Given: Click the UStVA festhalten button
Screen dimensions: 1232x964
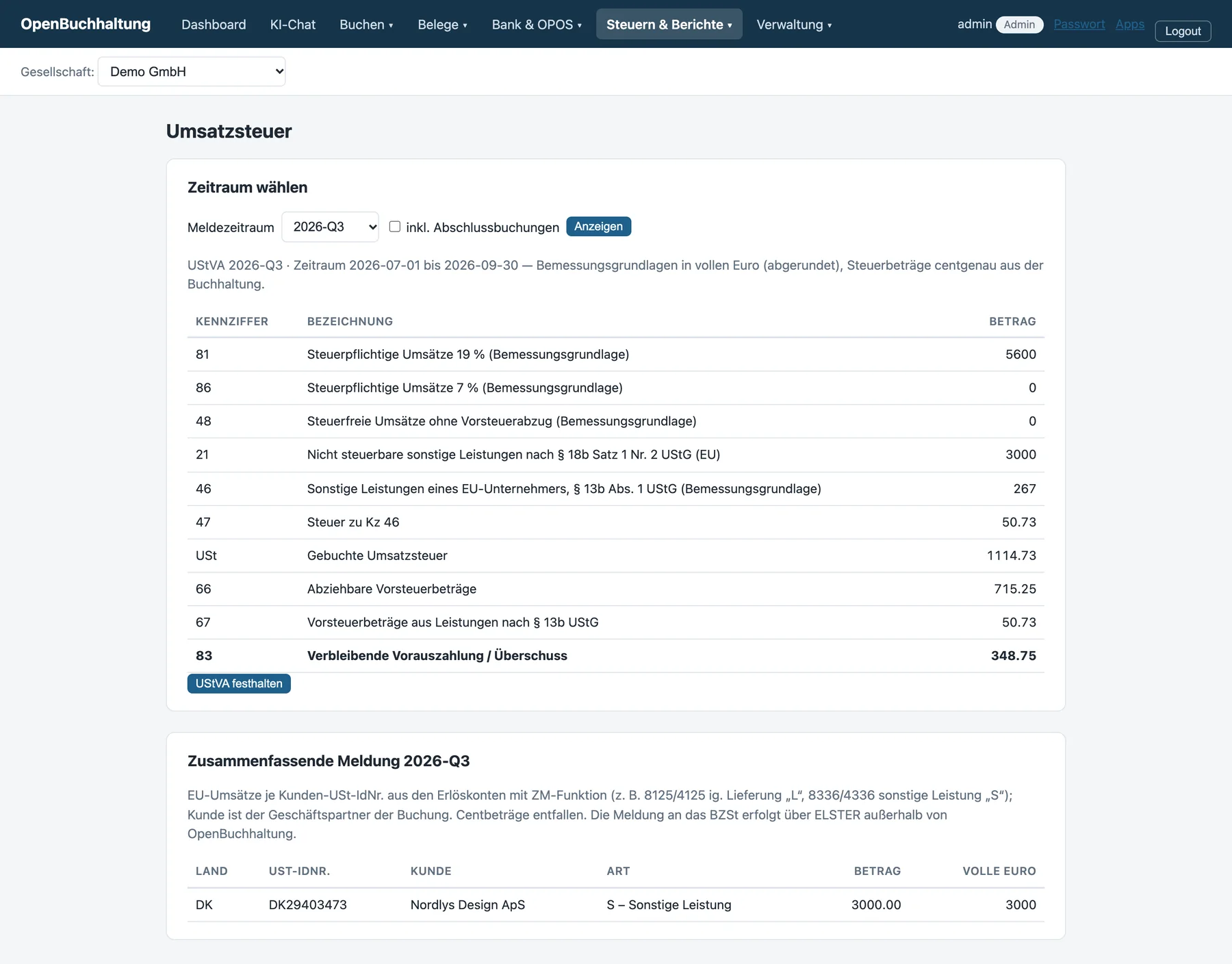Looking at the screenshot, I should [x=239, y=683].
